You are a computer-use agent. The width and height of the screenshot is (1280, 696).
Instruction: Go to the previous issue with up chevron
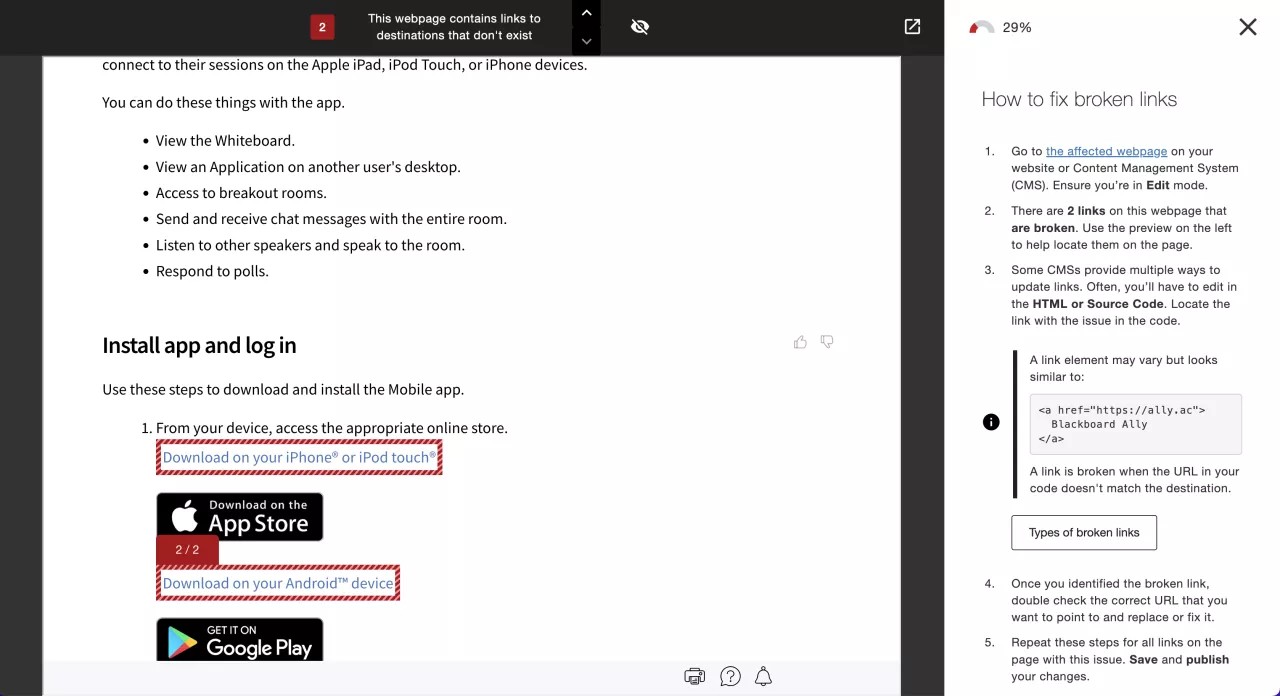(x=586, y=13)
